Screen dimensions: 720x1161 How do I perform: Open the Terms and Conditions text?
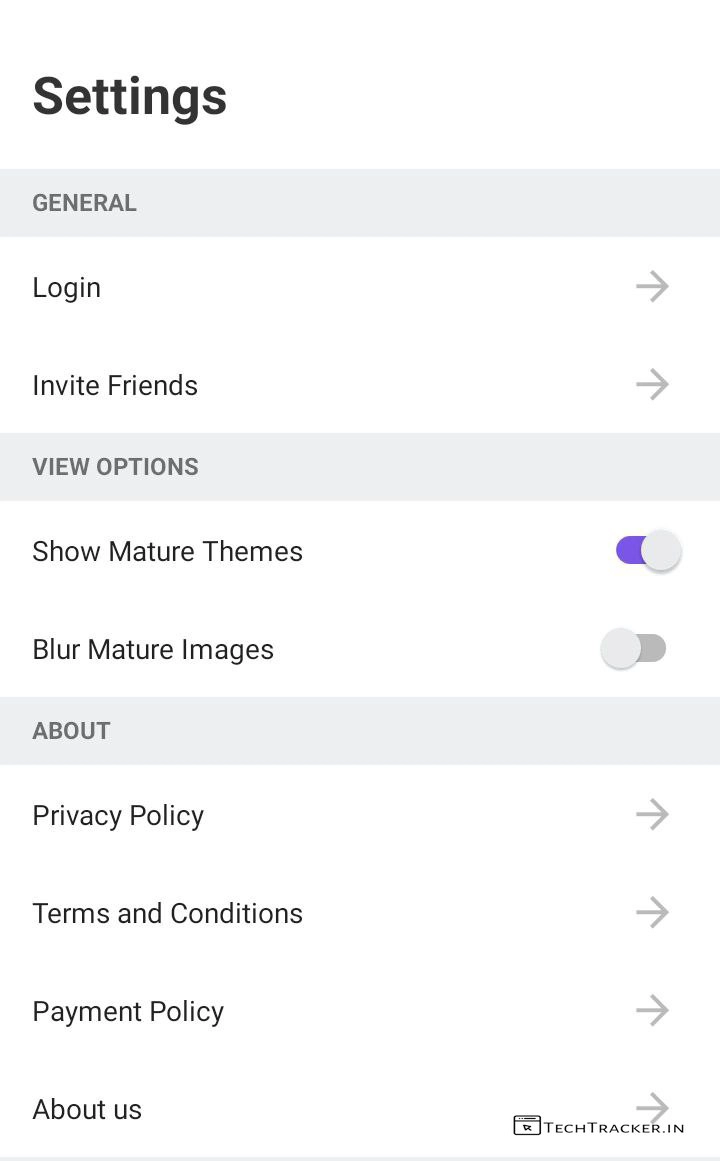(167, 914)
